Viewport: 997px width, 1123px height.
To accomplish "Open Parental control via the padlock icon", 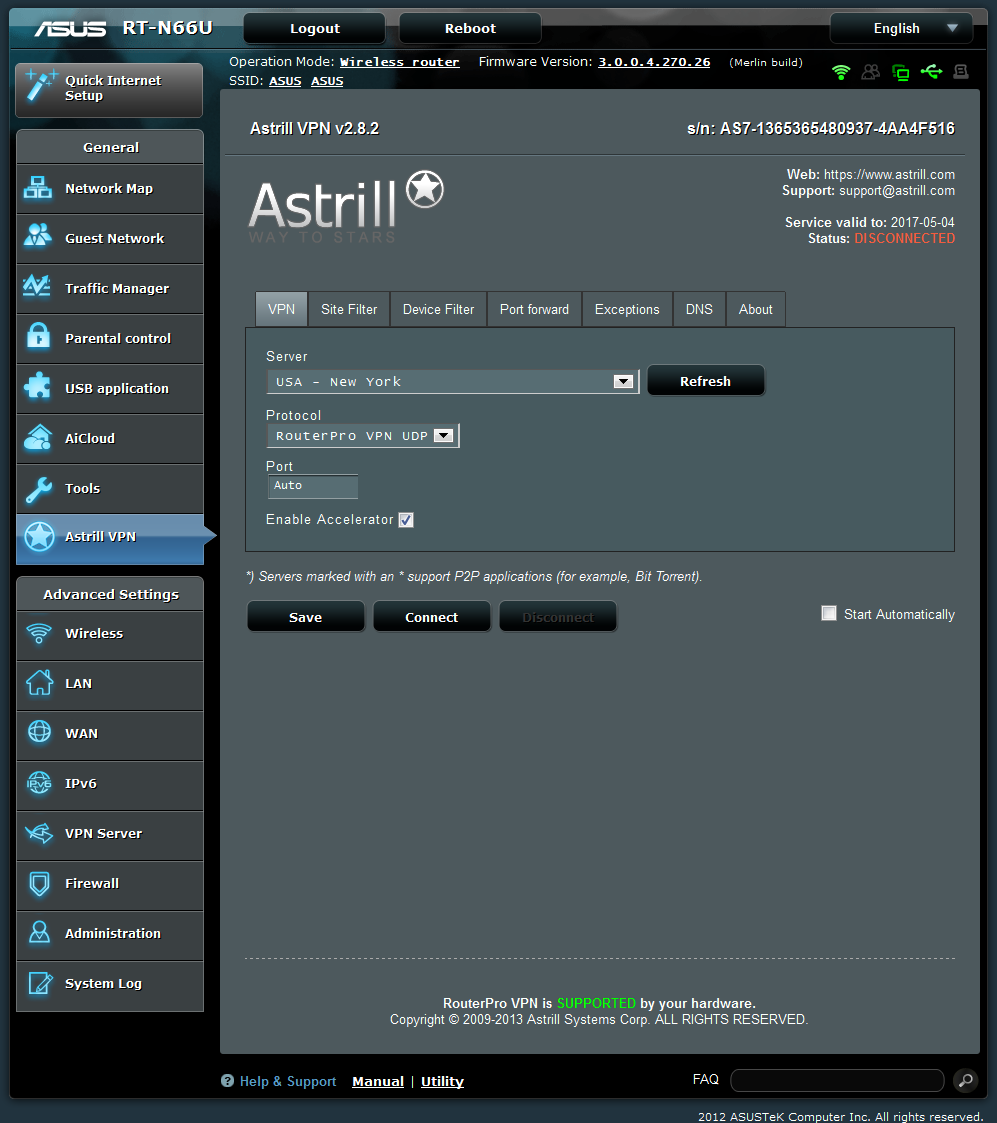I will [38, 338].
